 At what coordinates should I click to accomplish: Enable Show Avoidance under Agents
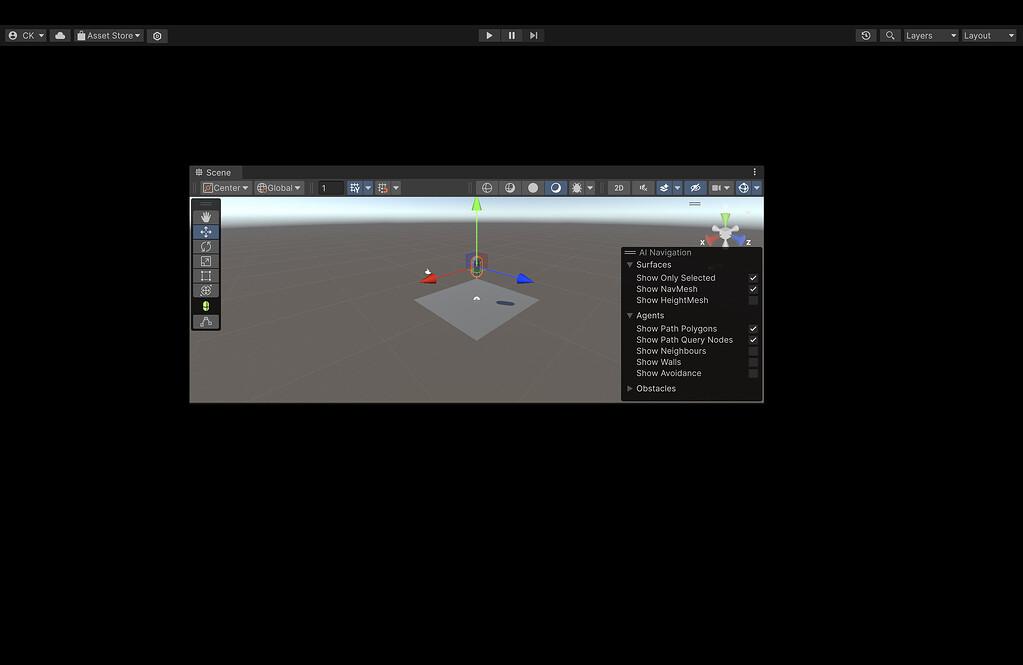click(x=753, y=373)
